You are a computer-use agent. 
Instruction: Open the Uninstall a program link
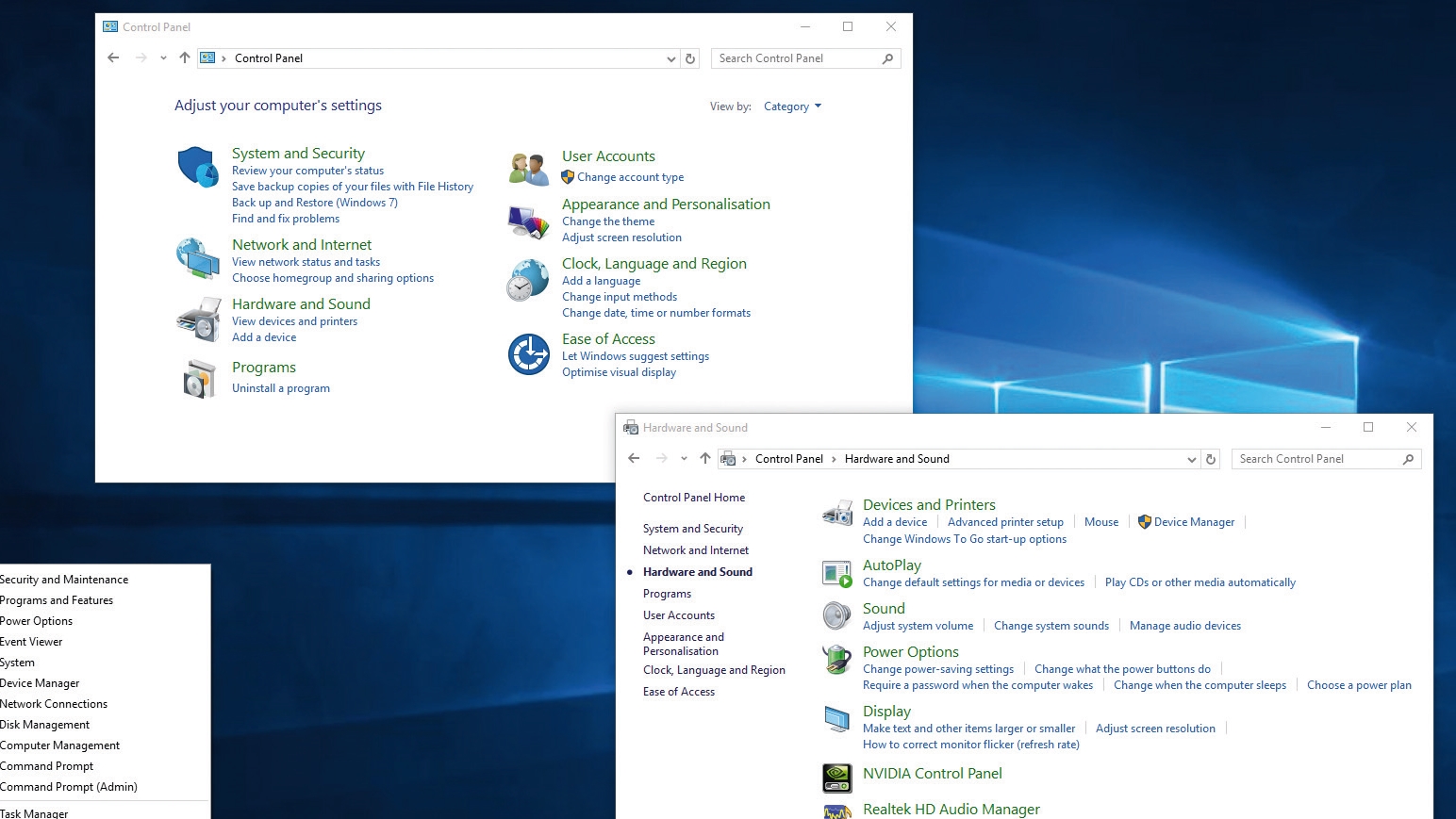[x=281, y=388]
